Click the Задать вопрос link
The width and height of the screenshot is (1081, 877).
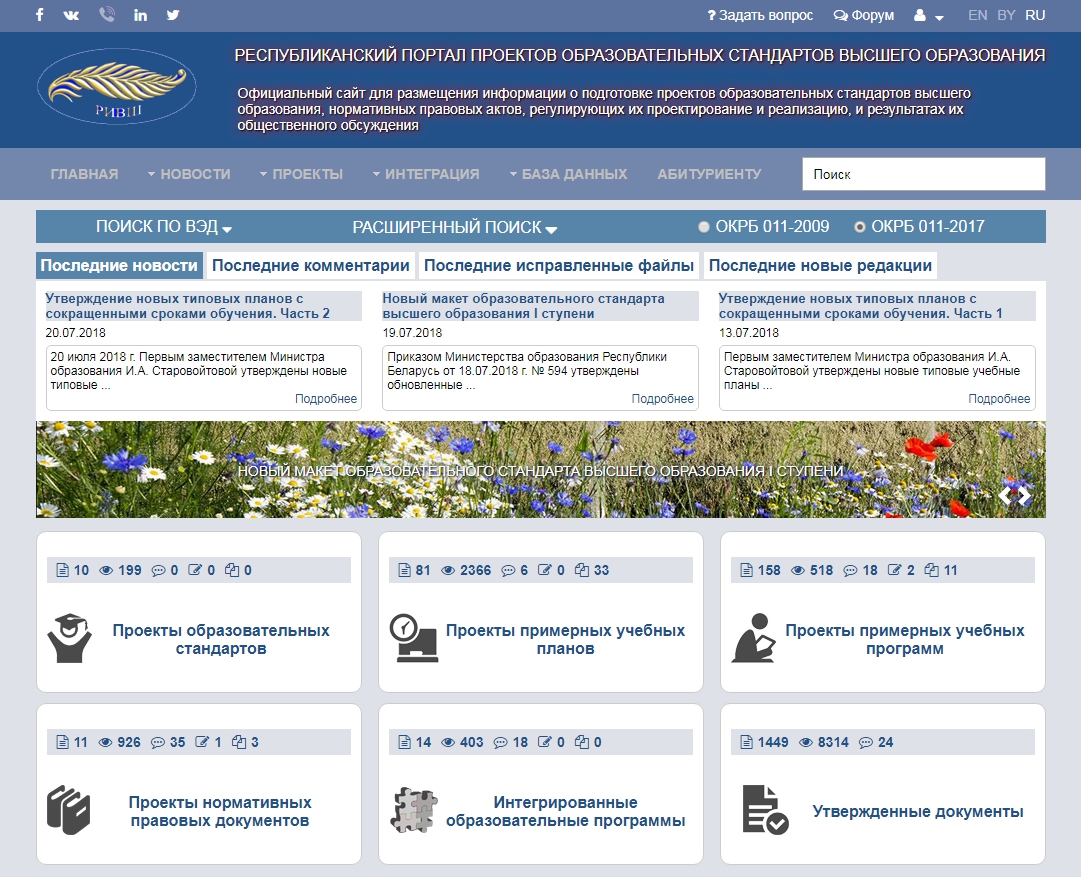[x=760, y=15]
